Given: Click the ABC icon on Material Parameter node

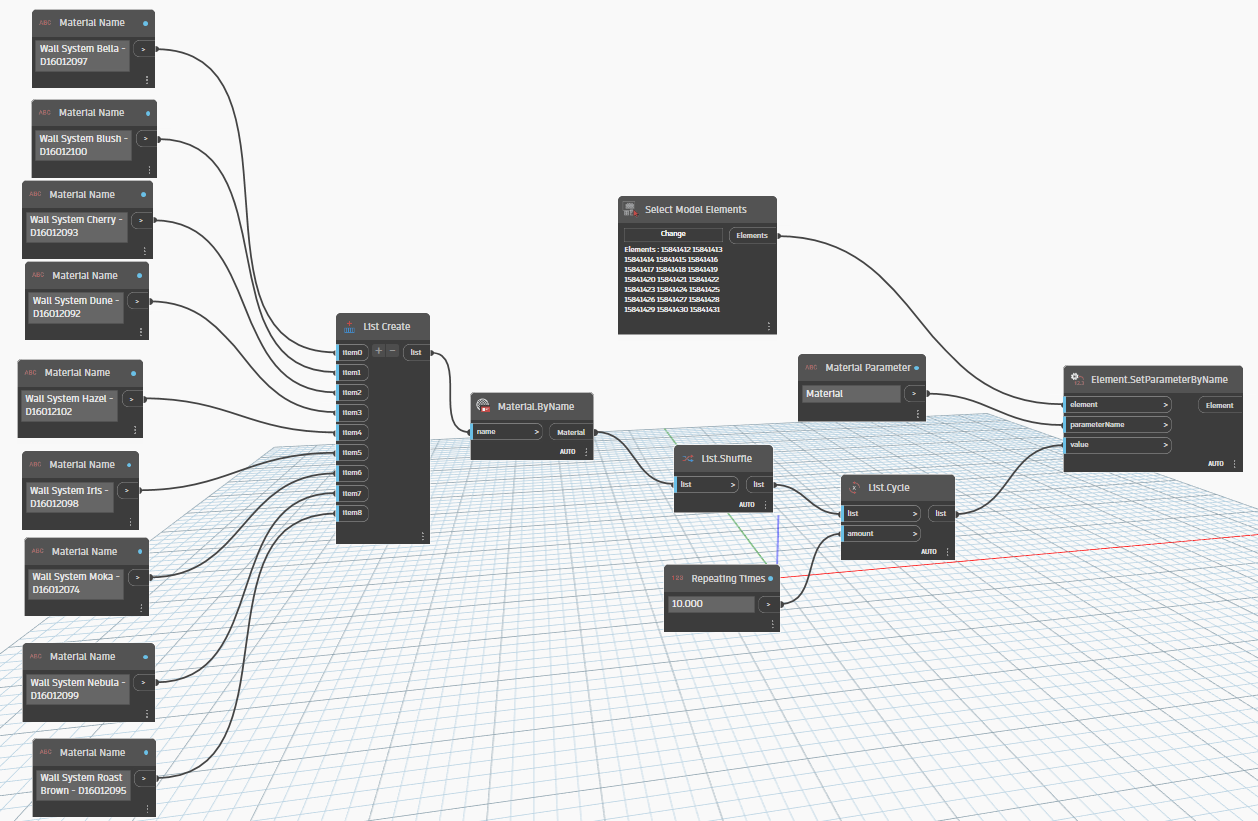Looking at the screenshot, I should tap(810, 367).
